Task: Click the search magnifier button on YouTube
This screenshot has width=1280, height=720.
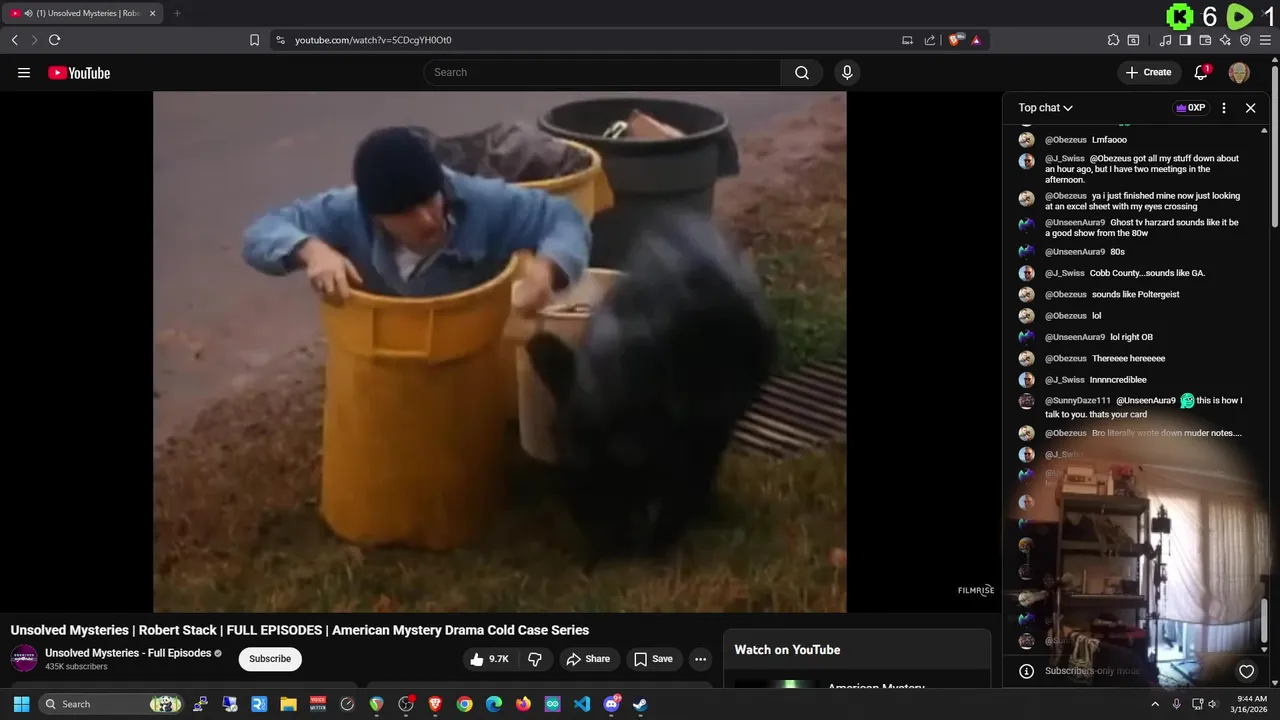Action: 802,72
